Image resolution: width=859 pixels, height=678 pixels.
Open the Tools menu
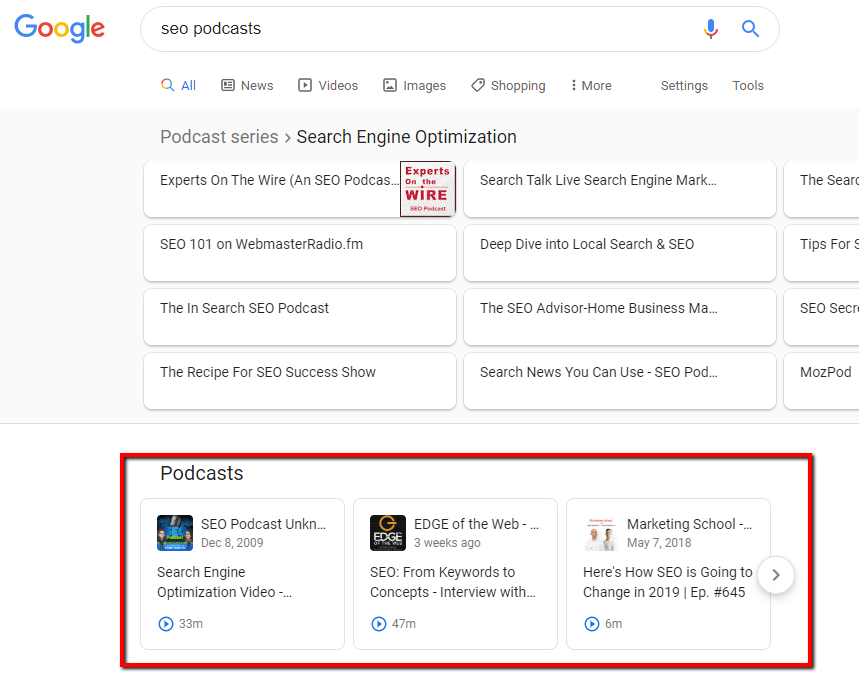point(748,85)
